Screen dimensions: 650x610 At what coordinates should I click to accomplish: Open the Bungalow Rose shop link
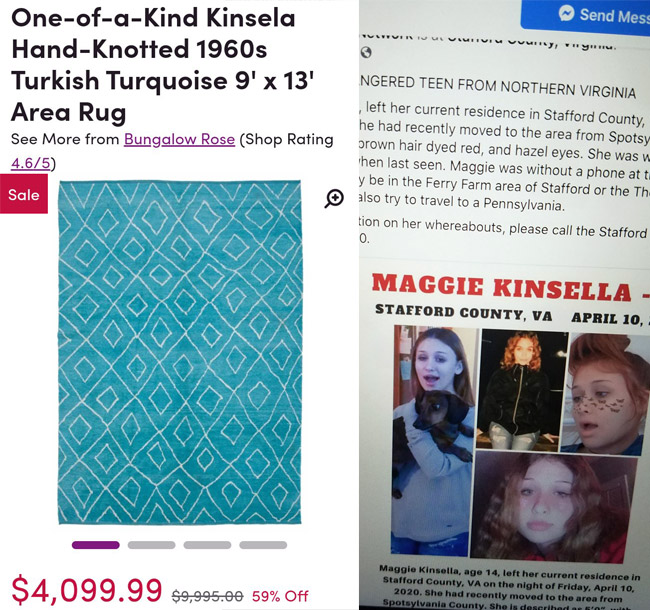tap(179, 139)
